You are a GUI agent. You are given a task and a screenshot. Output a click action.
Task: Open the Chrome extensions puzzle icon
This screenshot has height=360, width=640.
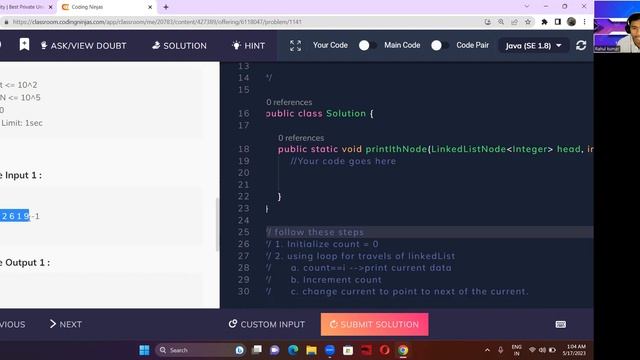tap(544, 22)
